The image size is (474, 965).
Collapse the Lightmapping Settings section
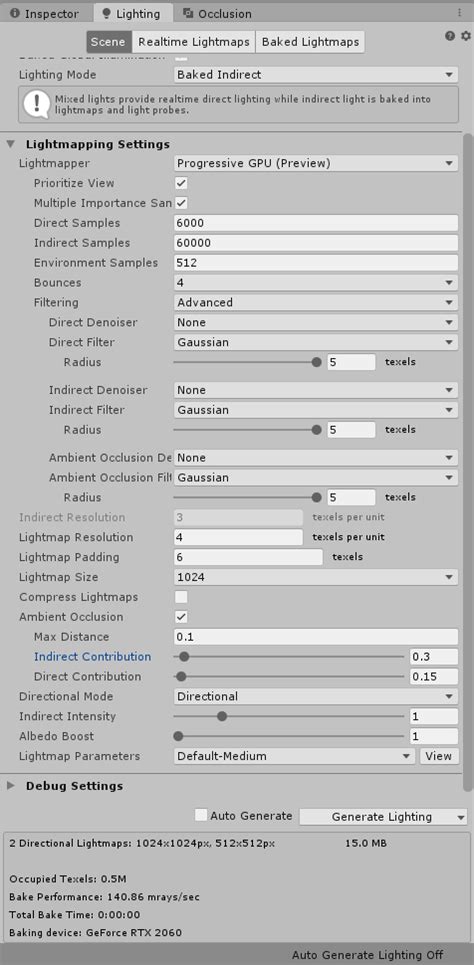tap(10, 145)
